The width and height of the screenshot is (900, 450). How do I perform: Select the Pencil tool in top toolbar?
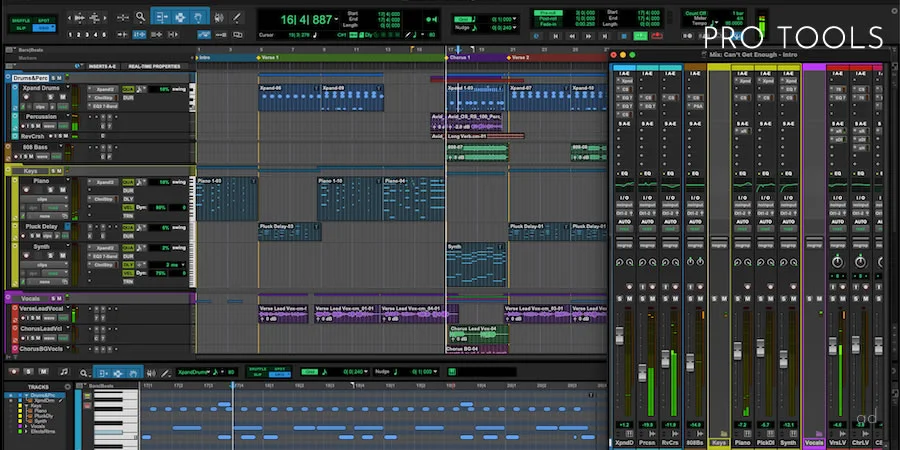(236, 17)
